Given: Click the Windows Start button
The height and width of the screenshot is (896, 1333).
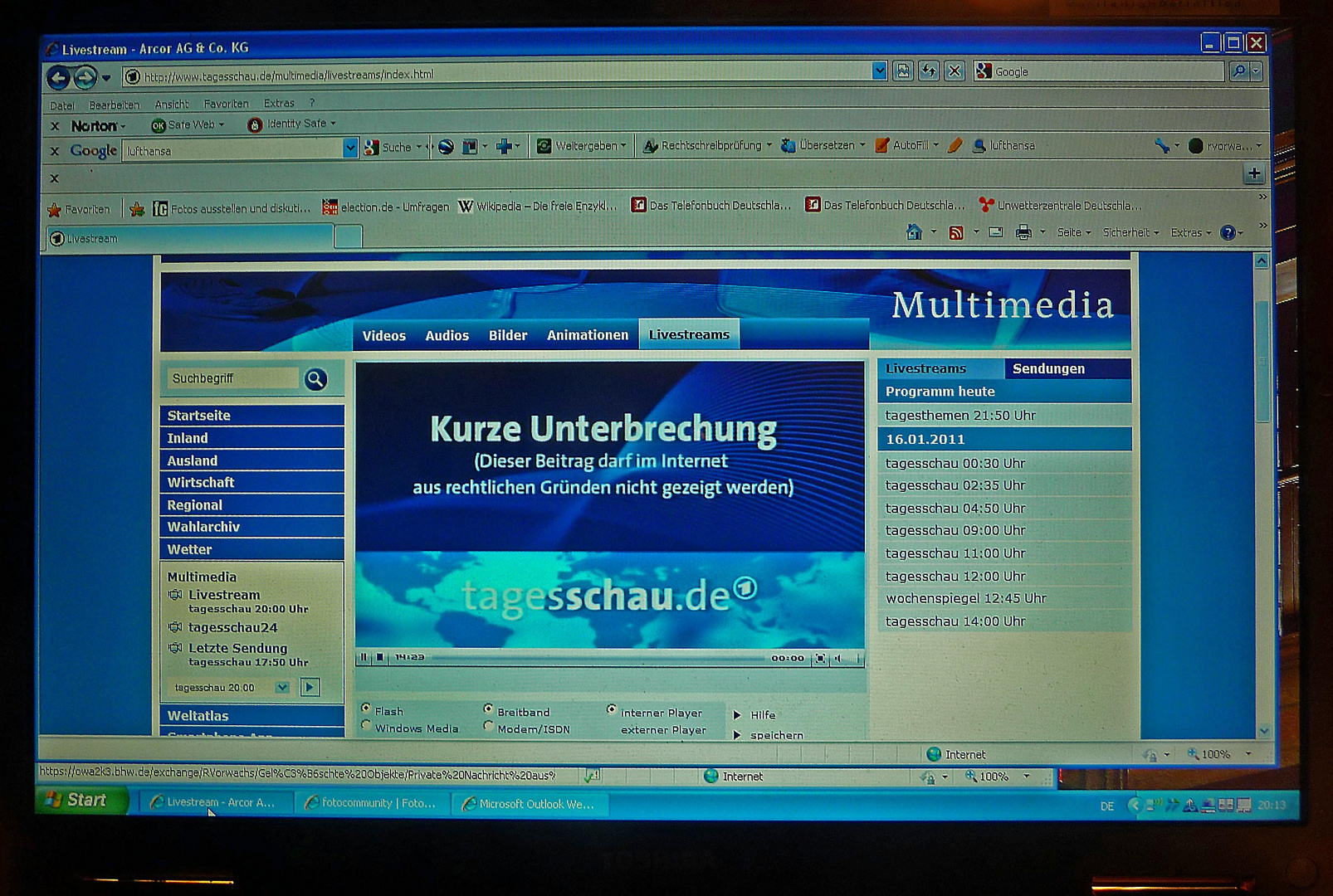Looking at the screenshot, I should point(81,800).
